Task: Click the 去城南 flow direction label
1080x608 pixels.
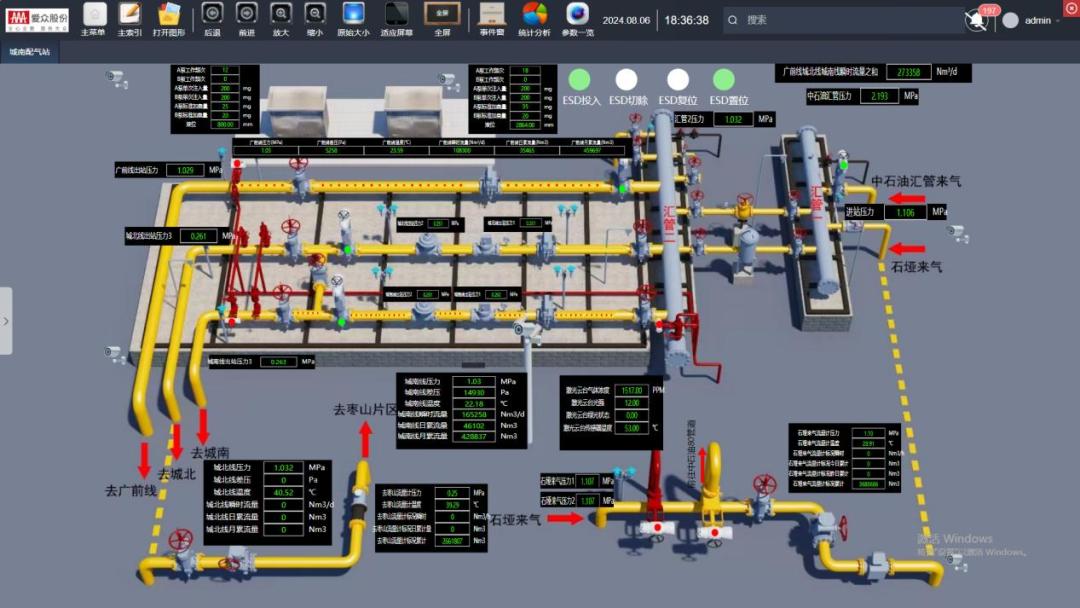Action: [x=210, y=452]
